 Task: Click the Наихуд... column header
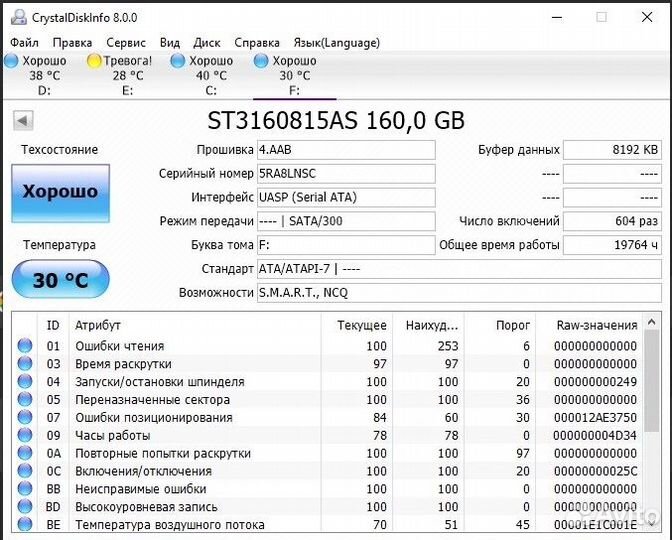[428, 325]
